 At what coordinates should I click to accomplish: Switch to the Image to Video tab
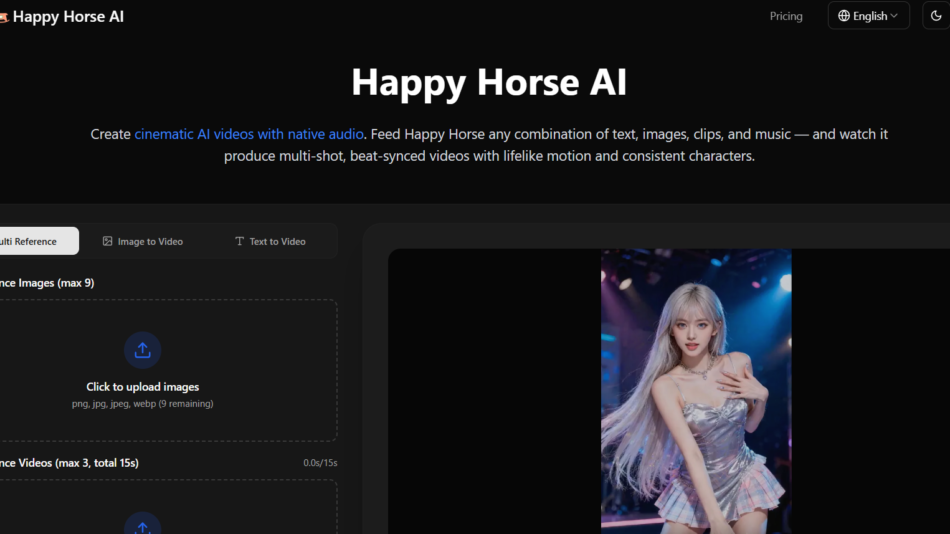coord(143,241)
